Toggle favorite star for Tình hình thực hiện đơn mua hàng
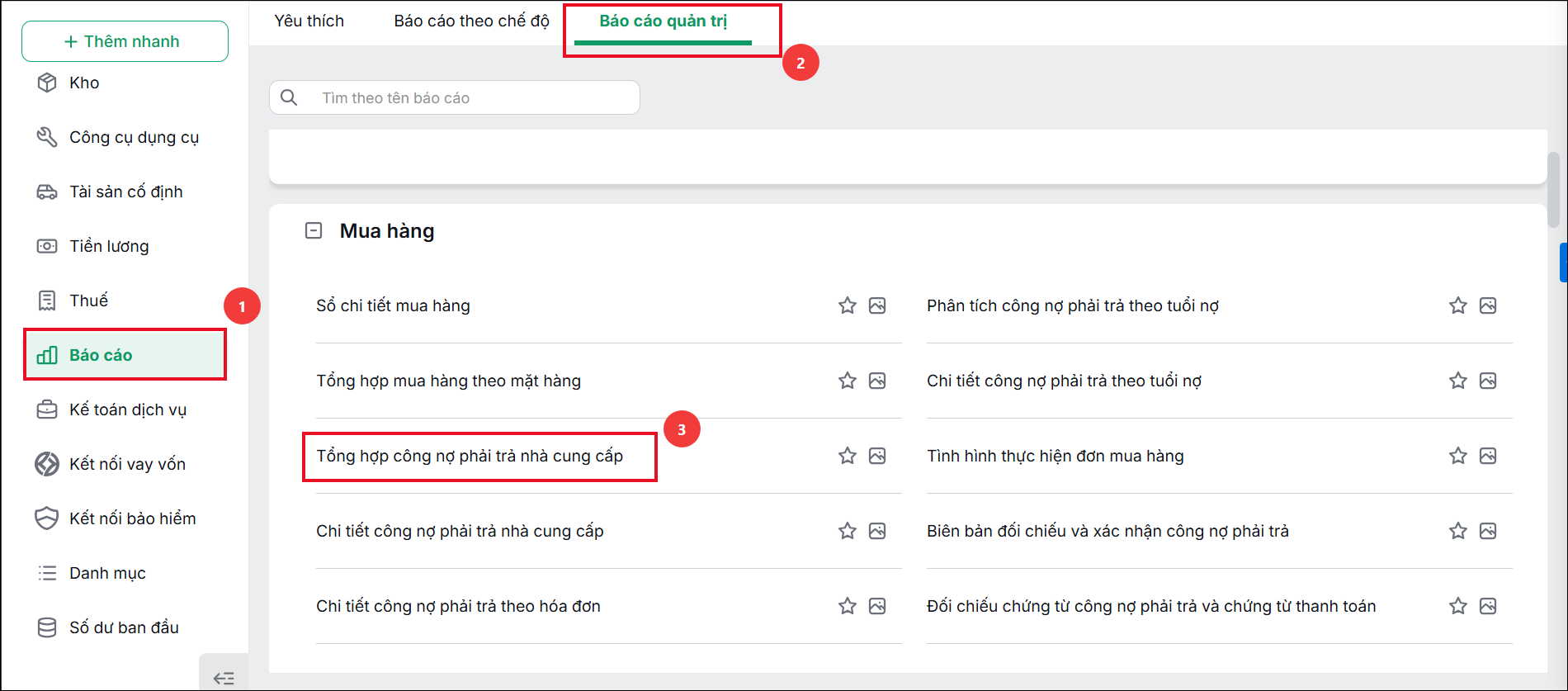This screenshot has height=691, width=1568. tap(1458, 456)
